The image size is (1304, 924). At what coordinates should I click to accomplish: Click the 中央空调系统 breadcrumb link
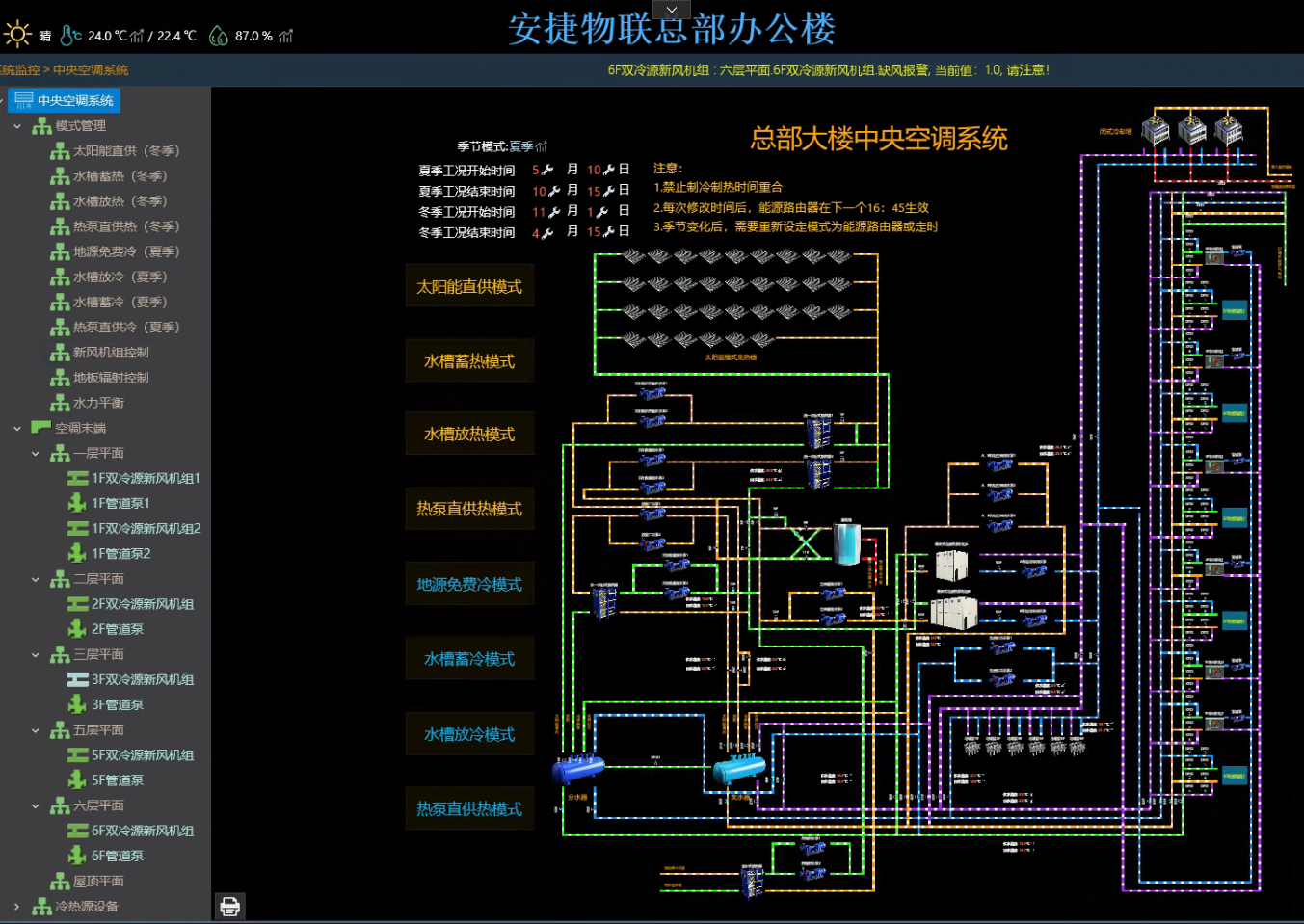point(91,70)
